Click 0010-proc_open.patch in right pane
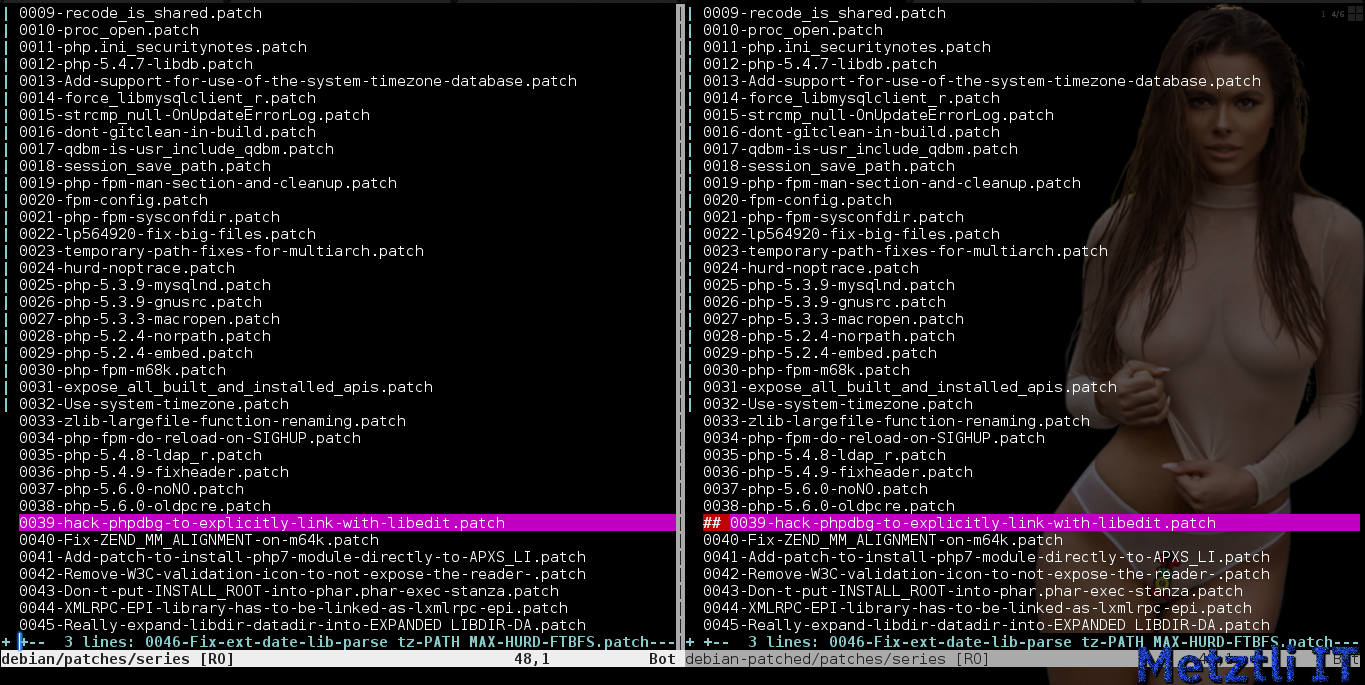 (793, 30)
